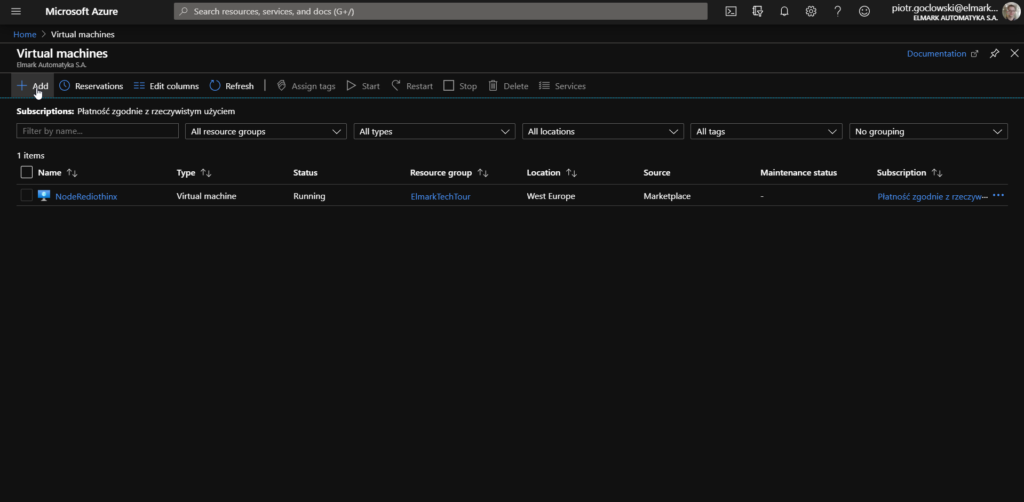Screen dimensions: 1024x502
Task: Click the Maintenance status column header
Action: (799, 173)
